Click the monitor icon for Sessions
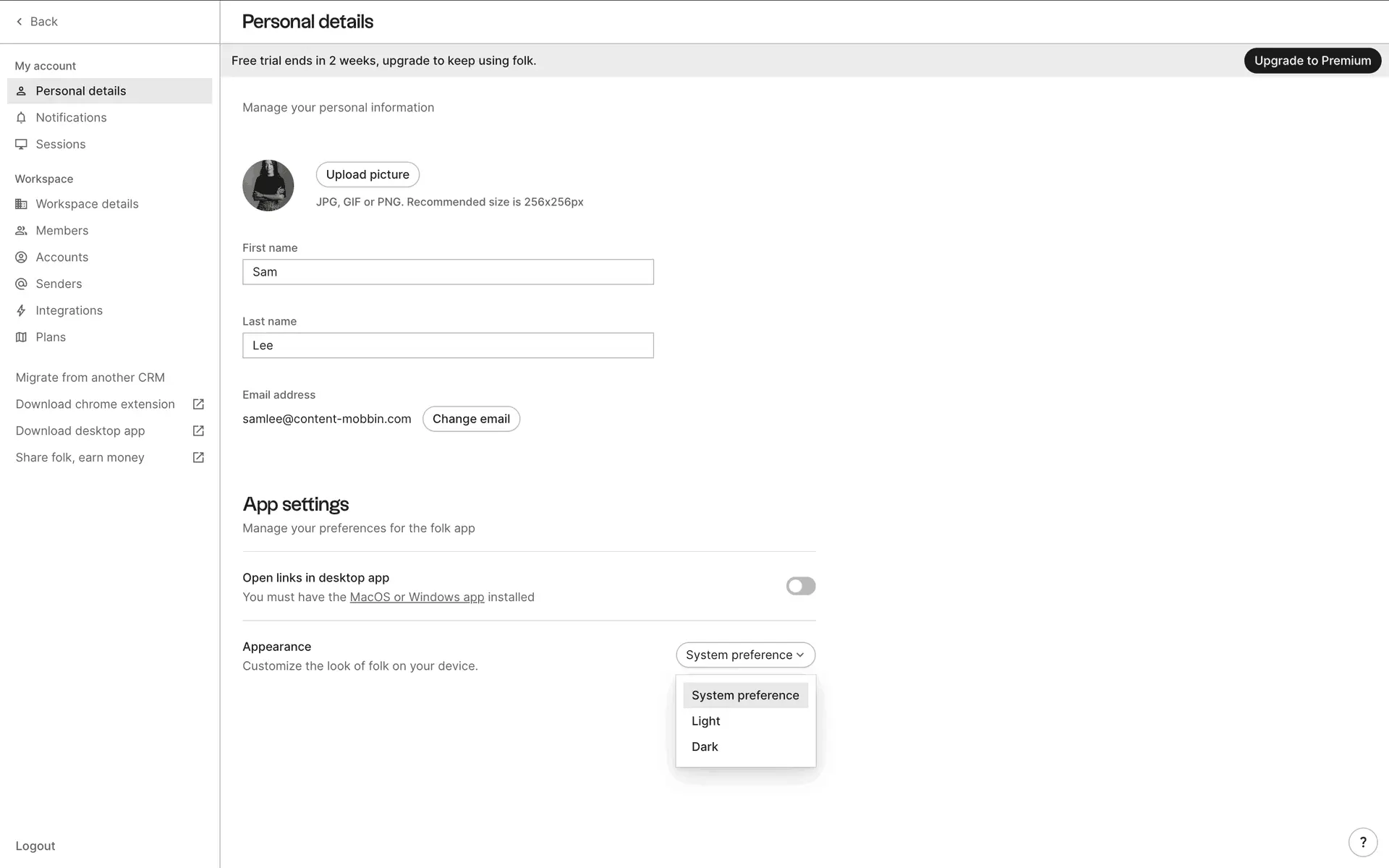 tap(21, 144)
